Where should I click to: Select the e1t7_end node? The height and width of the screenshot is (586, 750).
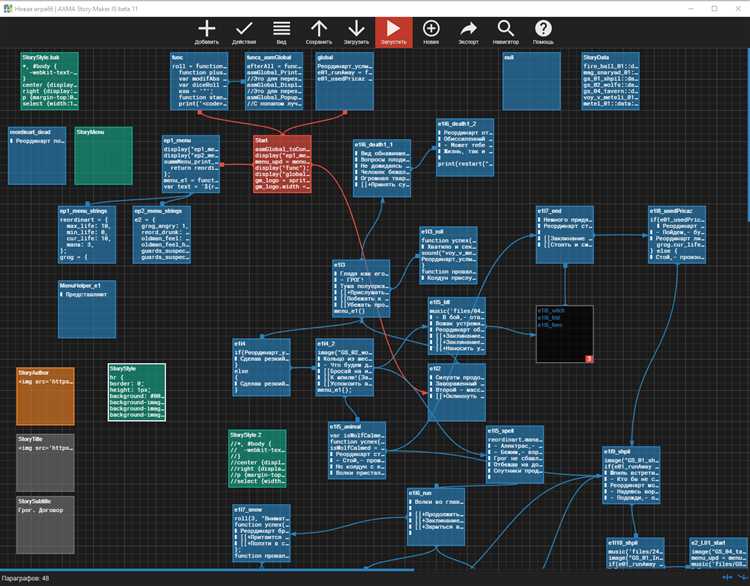pos(565,235)
